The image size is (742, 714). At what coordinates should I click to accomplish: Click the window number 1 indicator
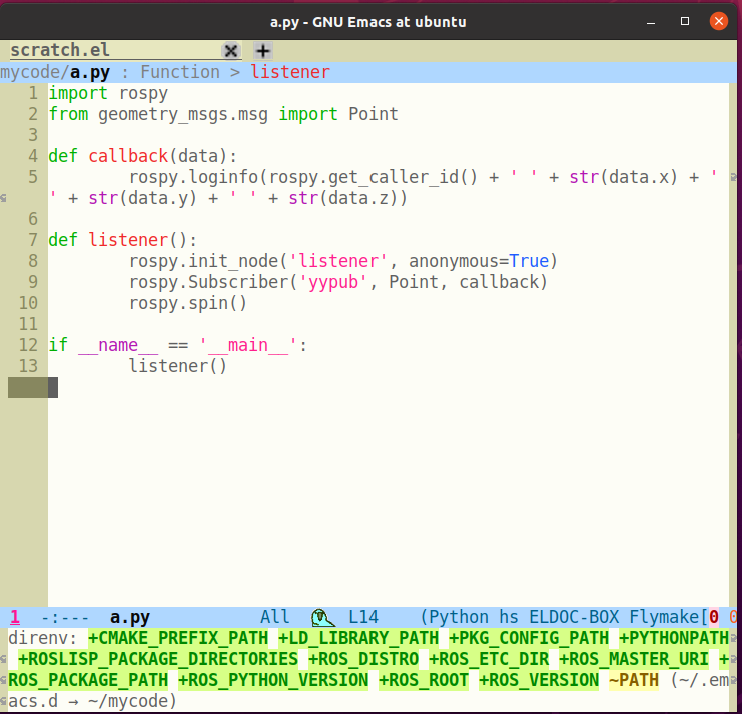click(x=14, y=618)
